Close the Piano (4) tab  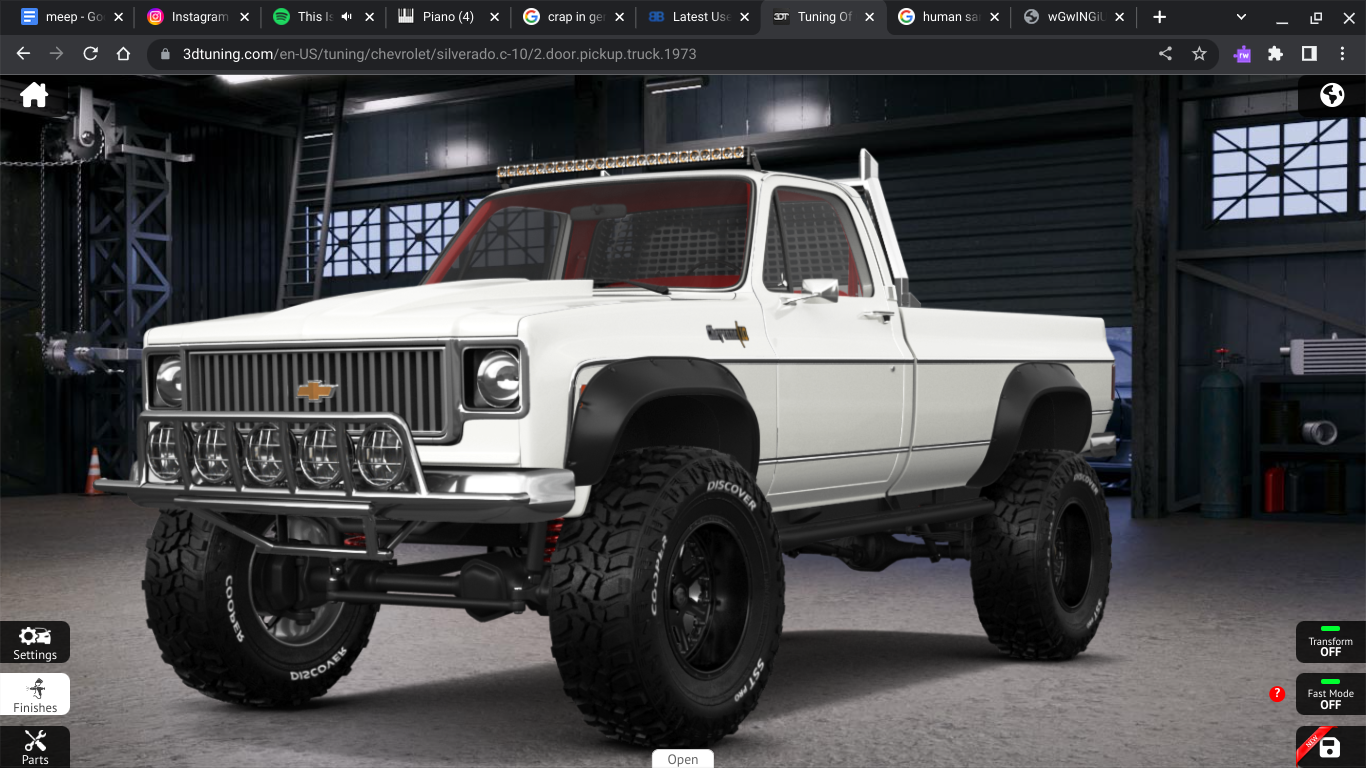[494, 17]
